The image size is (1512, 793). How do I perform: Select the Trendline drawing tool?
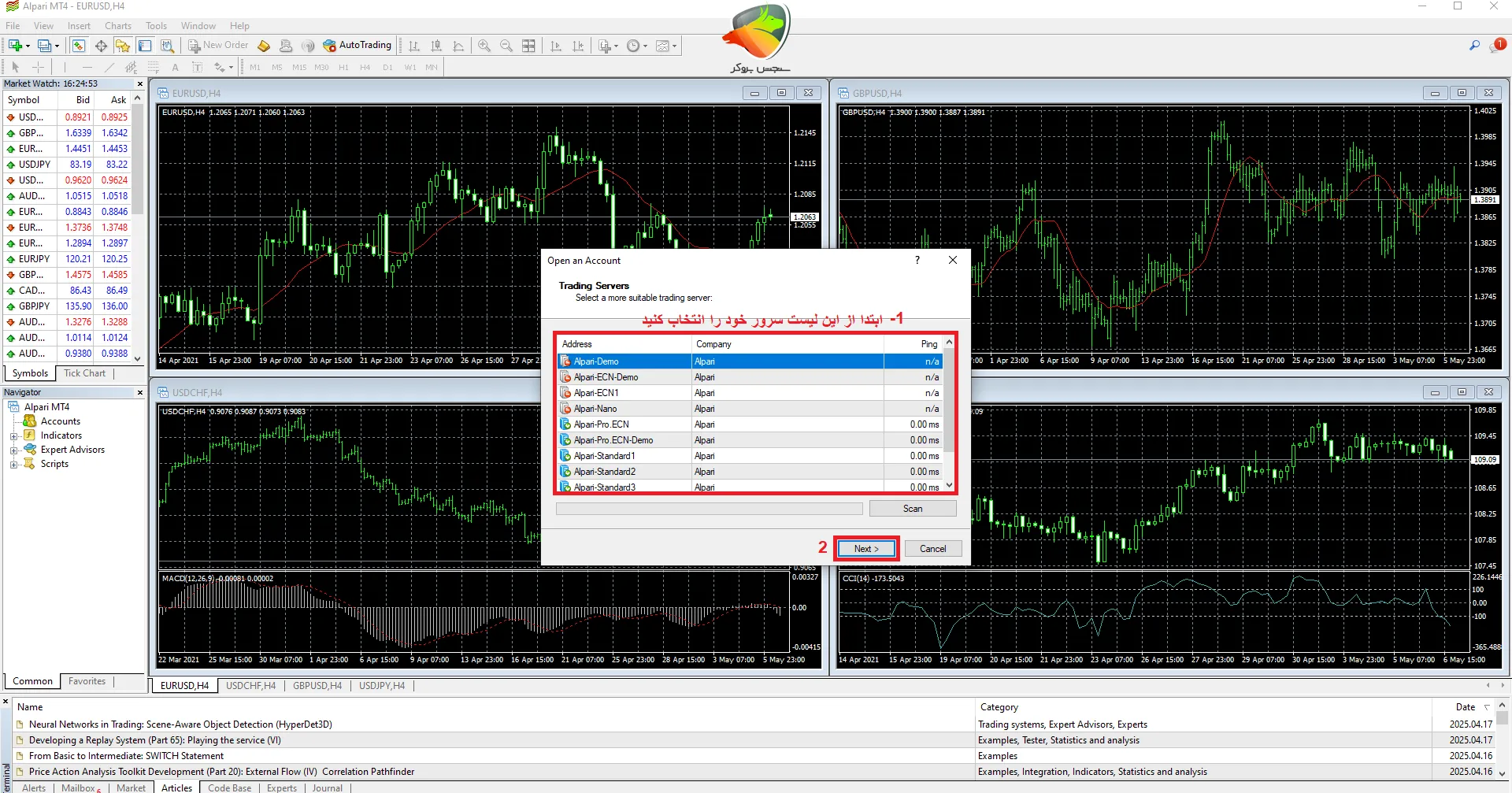click(x=109, y=67)
